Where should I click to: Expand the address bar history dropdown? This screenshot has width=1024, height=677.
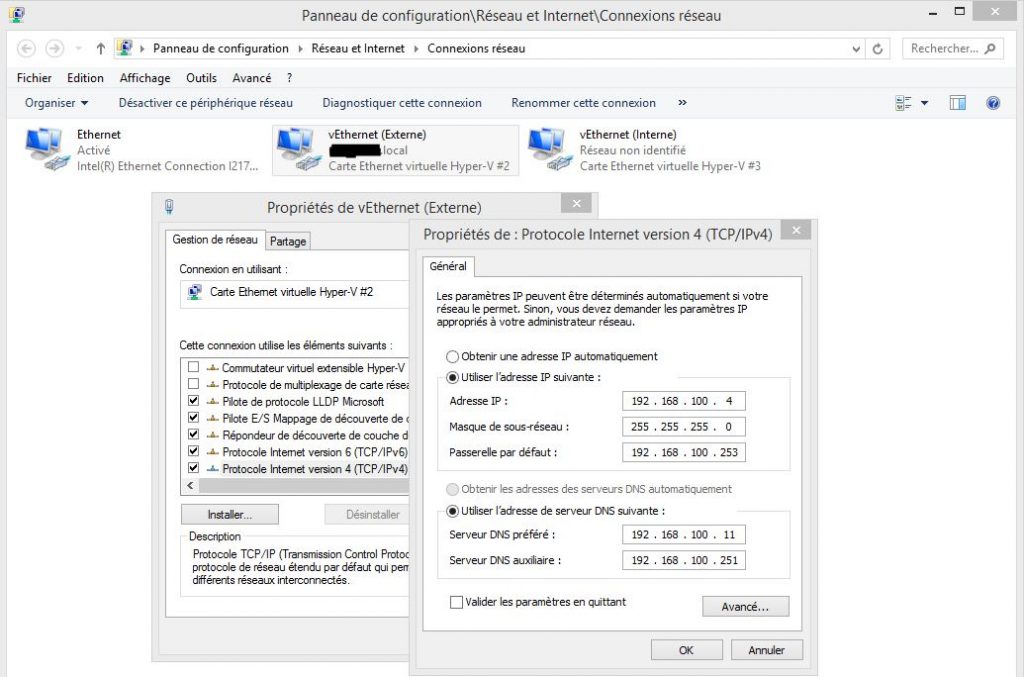pos(855,48)
